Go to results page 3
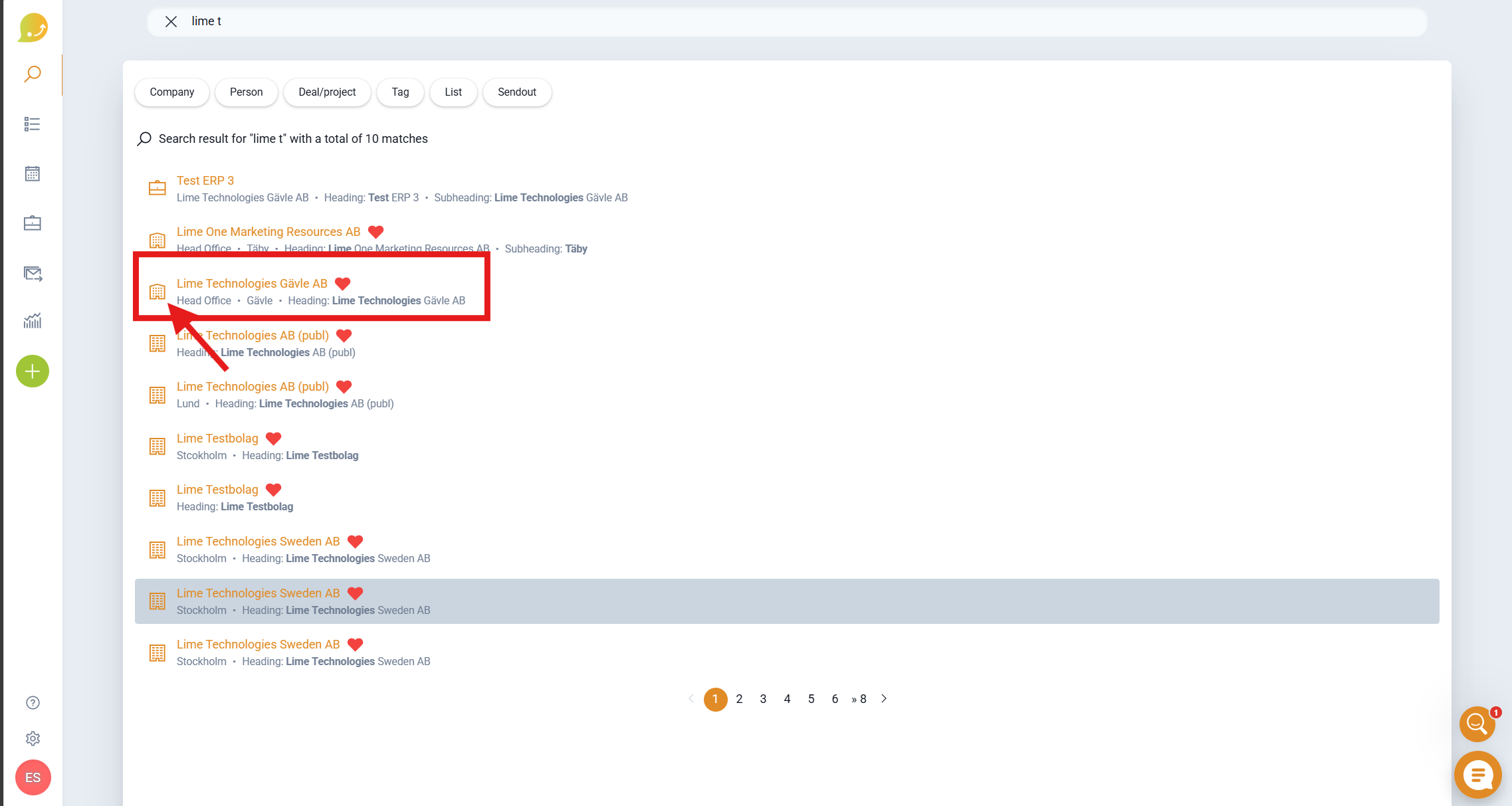 pos(763,699)
